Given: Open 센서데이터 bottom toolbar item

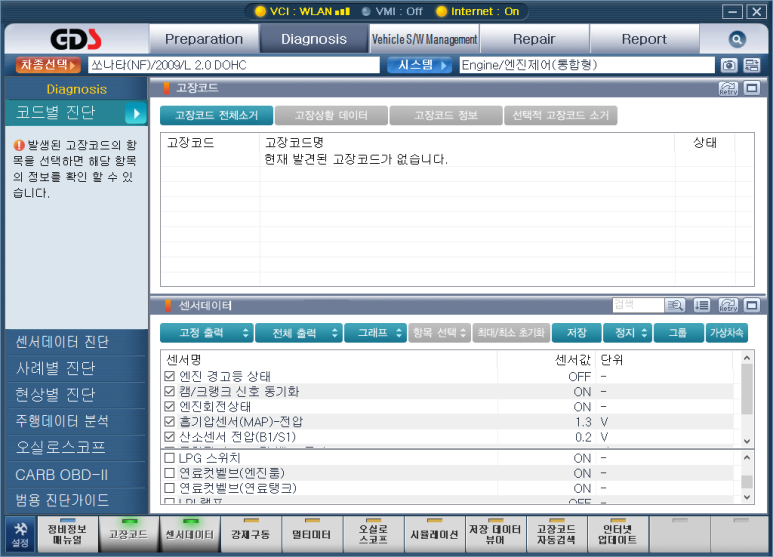Looking at the screenshot, I should (x=190, y=534).
